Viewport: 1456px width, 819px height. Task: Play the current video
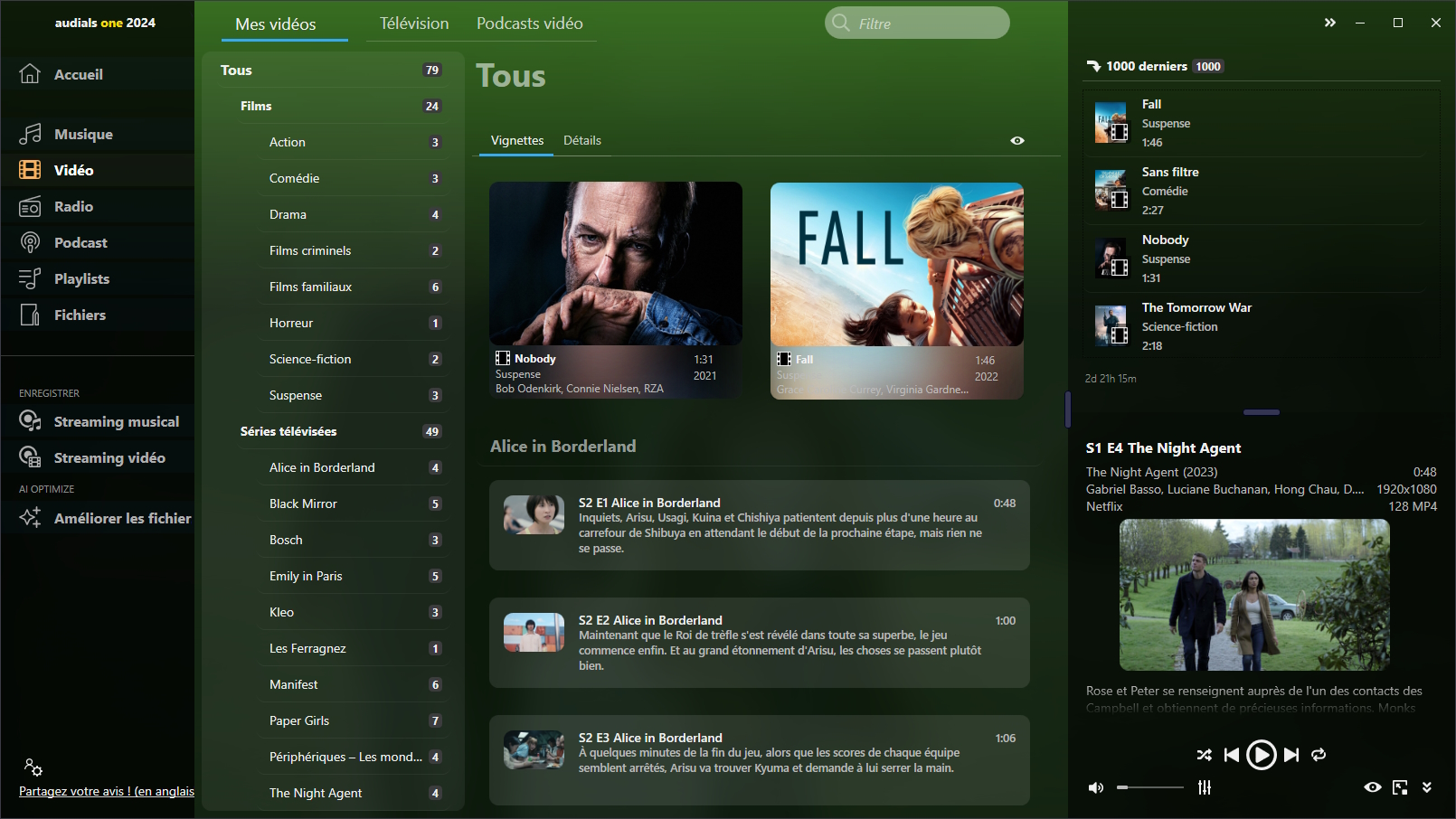pos(1261,755)
